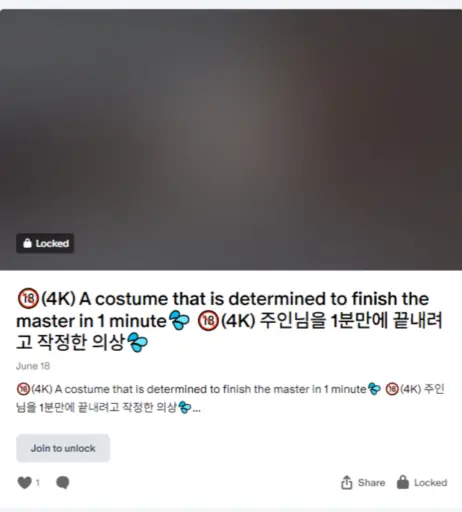Click the Locked badge on the blurred image
The image size is (462, 512).
pyautogui.click(x=45, y=243)
